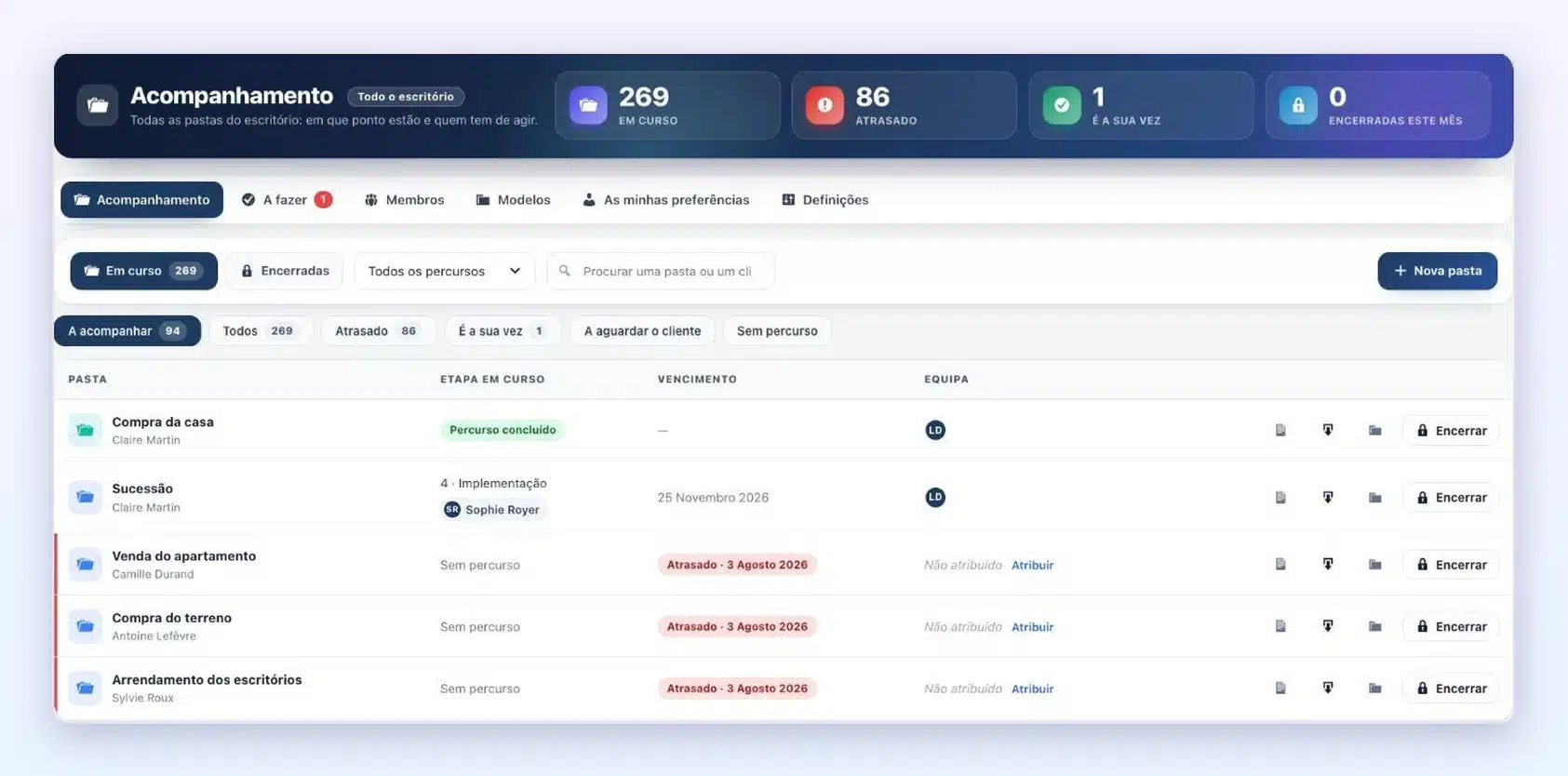The width and height of the screenshot is (1568, 776).
Task: Go to the Modelos tab
Action: click(x=513, y=200)
